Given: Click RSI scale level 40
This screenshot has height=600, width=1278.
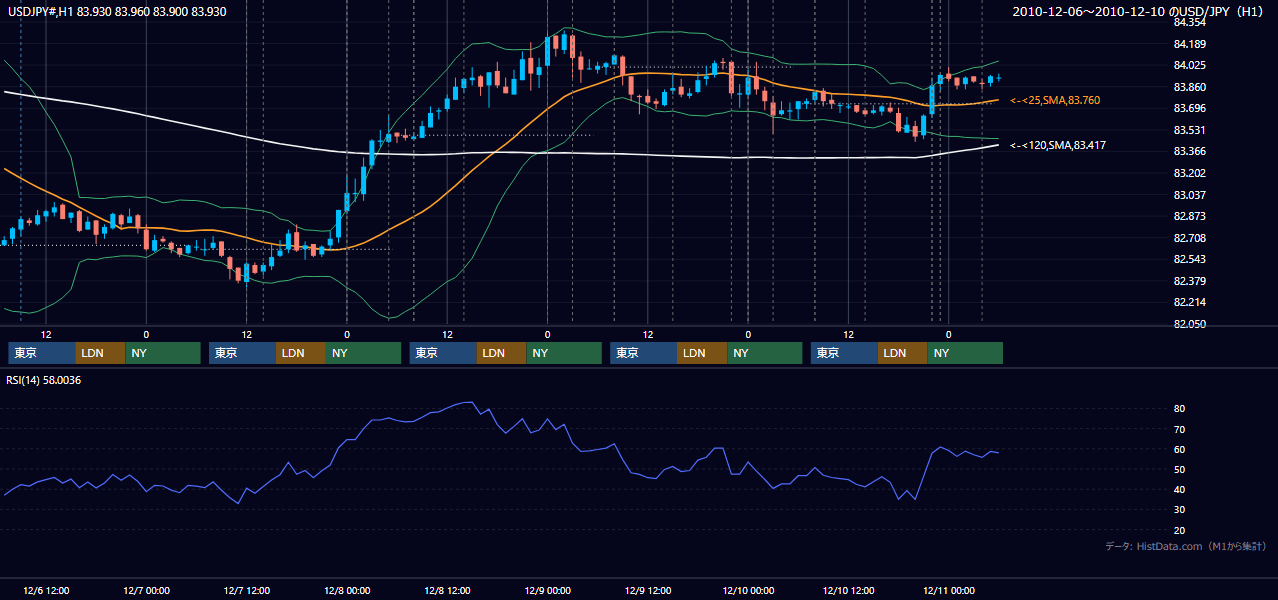Looking at the screenshot, I should click(1179, 489).
